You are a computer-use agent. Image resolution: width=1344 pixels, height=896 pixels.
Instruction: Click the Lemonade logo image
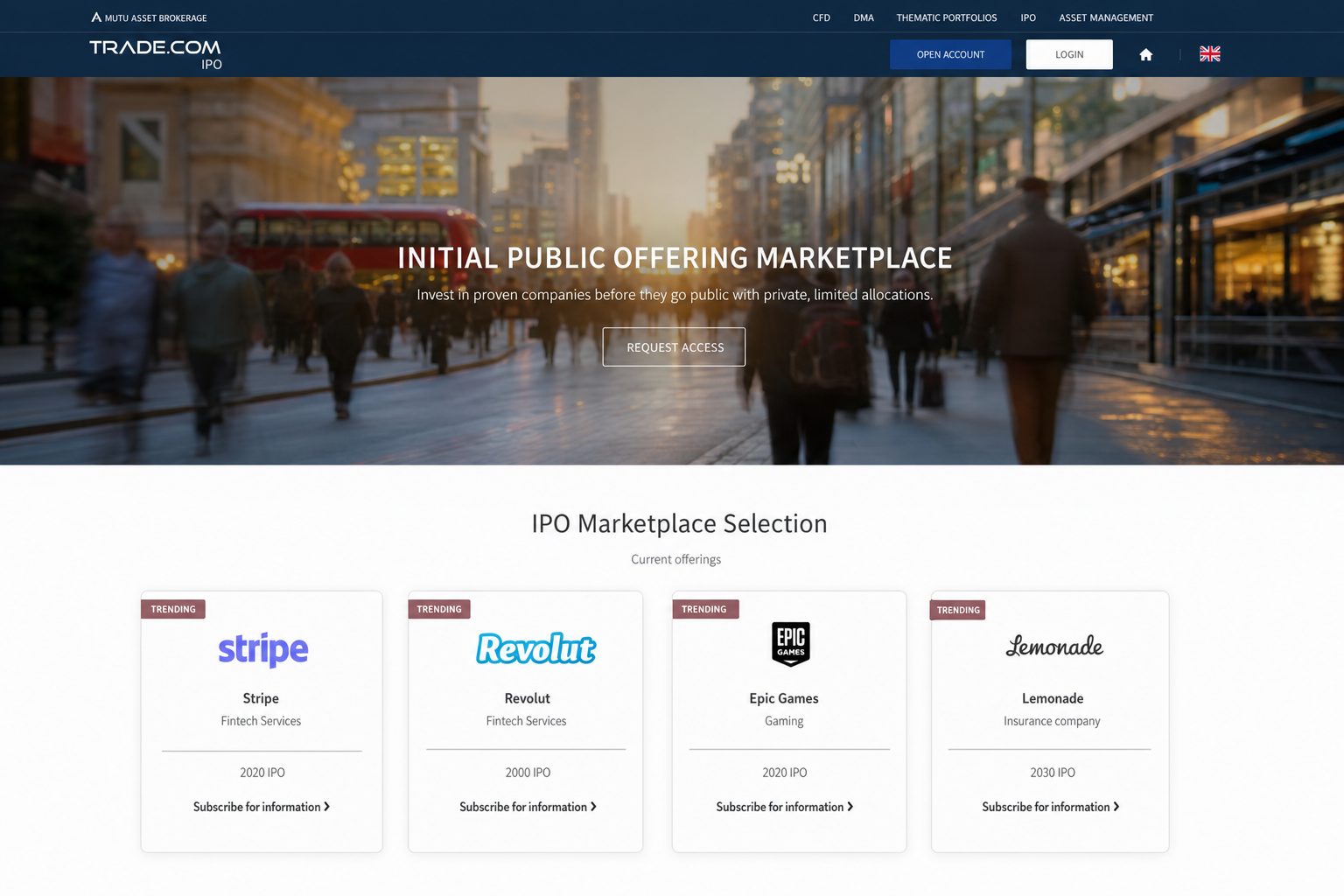[1054, 647]
